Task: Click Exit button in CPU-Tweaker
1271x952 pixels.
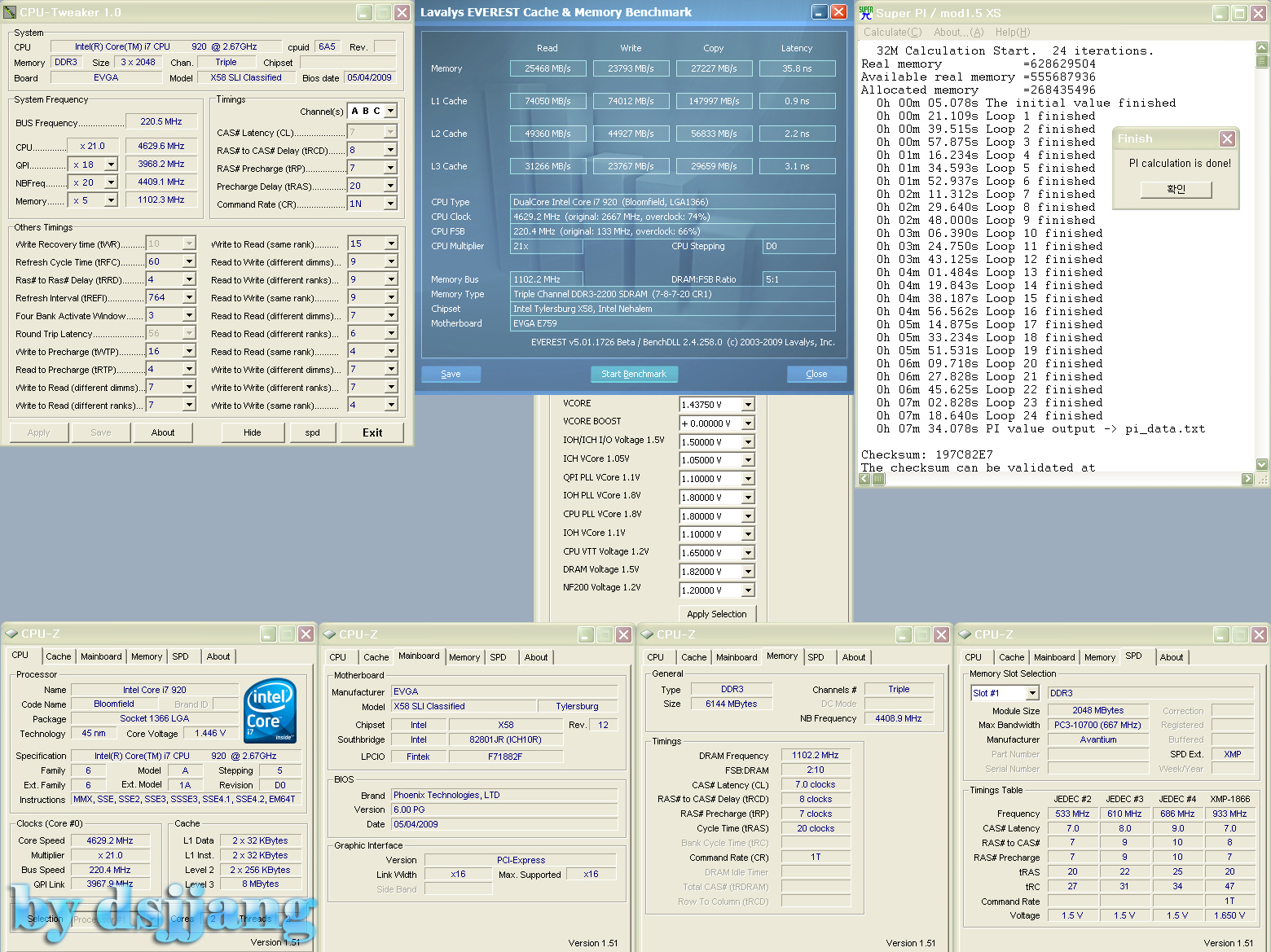Action: [x=372, y=432]
